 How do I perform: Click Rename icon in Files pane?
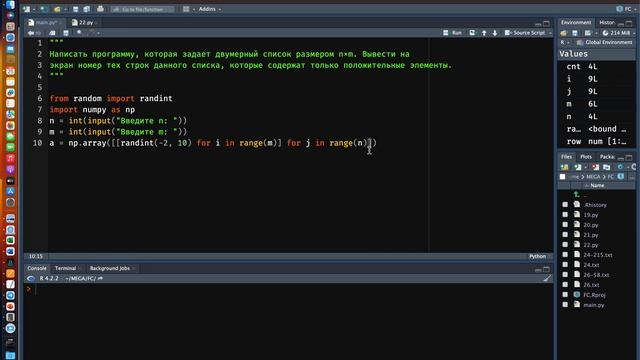click(607, 167)
